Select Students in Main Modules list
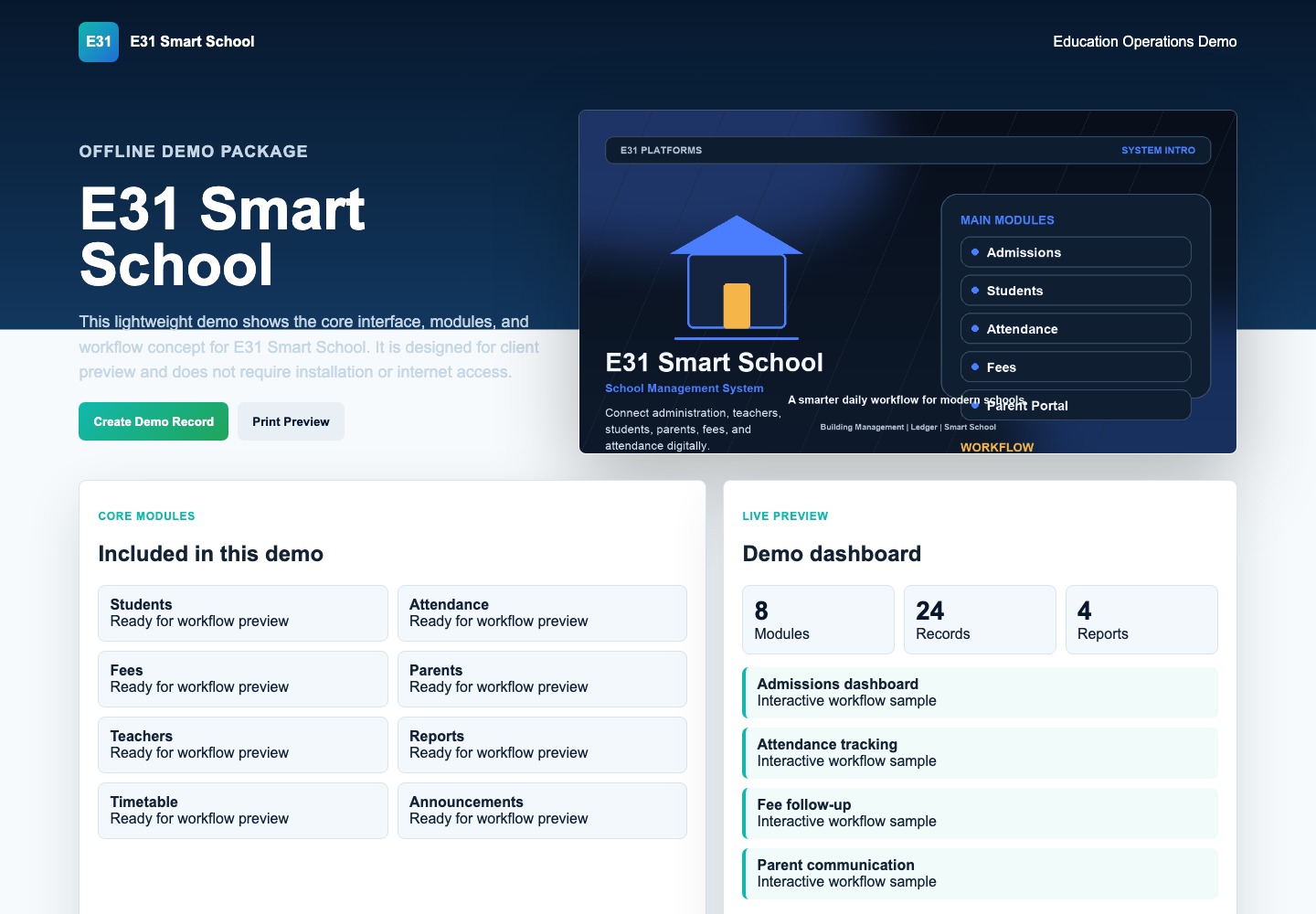The width and height of the screenshot is (1316, 914). [1076, 291]
